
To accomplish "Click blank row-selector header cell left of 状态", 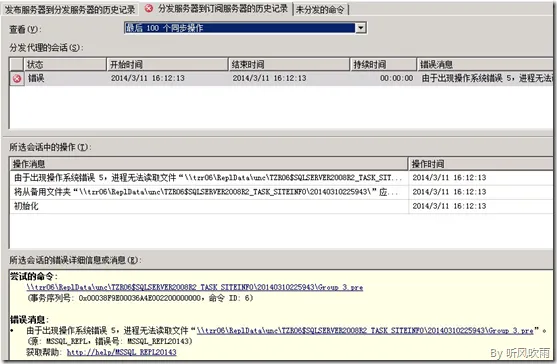I will [17, 64].
